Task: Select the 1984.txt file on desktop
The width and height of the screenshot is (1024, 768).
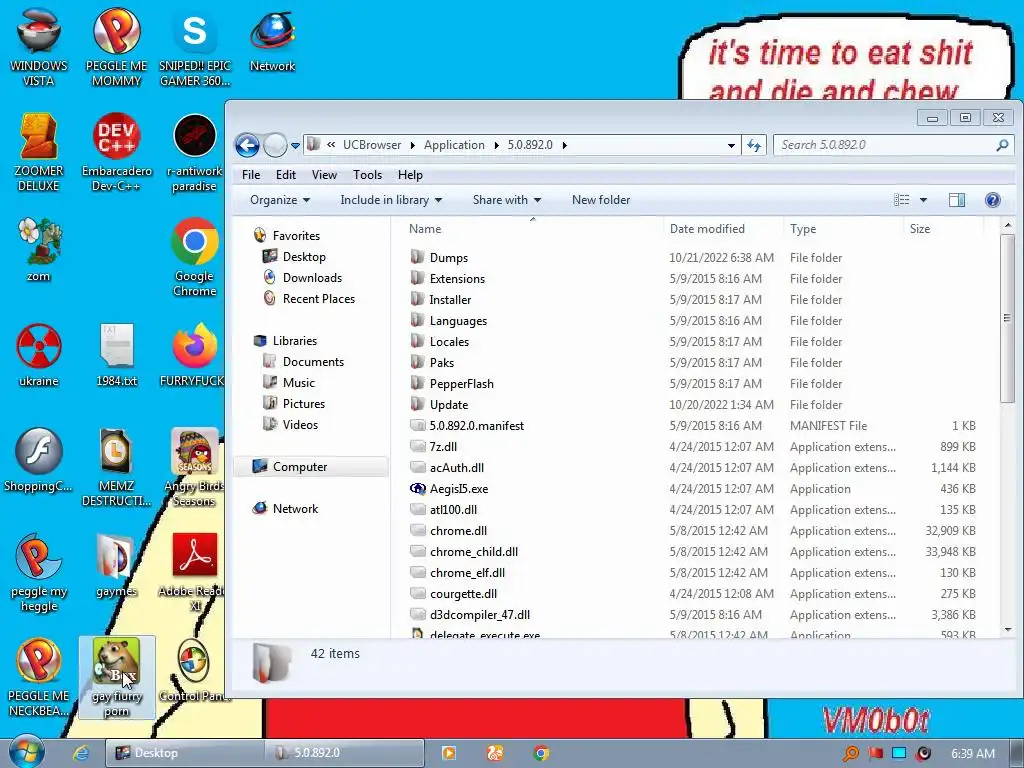Action: (x=116, y=355)
